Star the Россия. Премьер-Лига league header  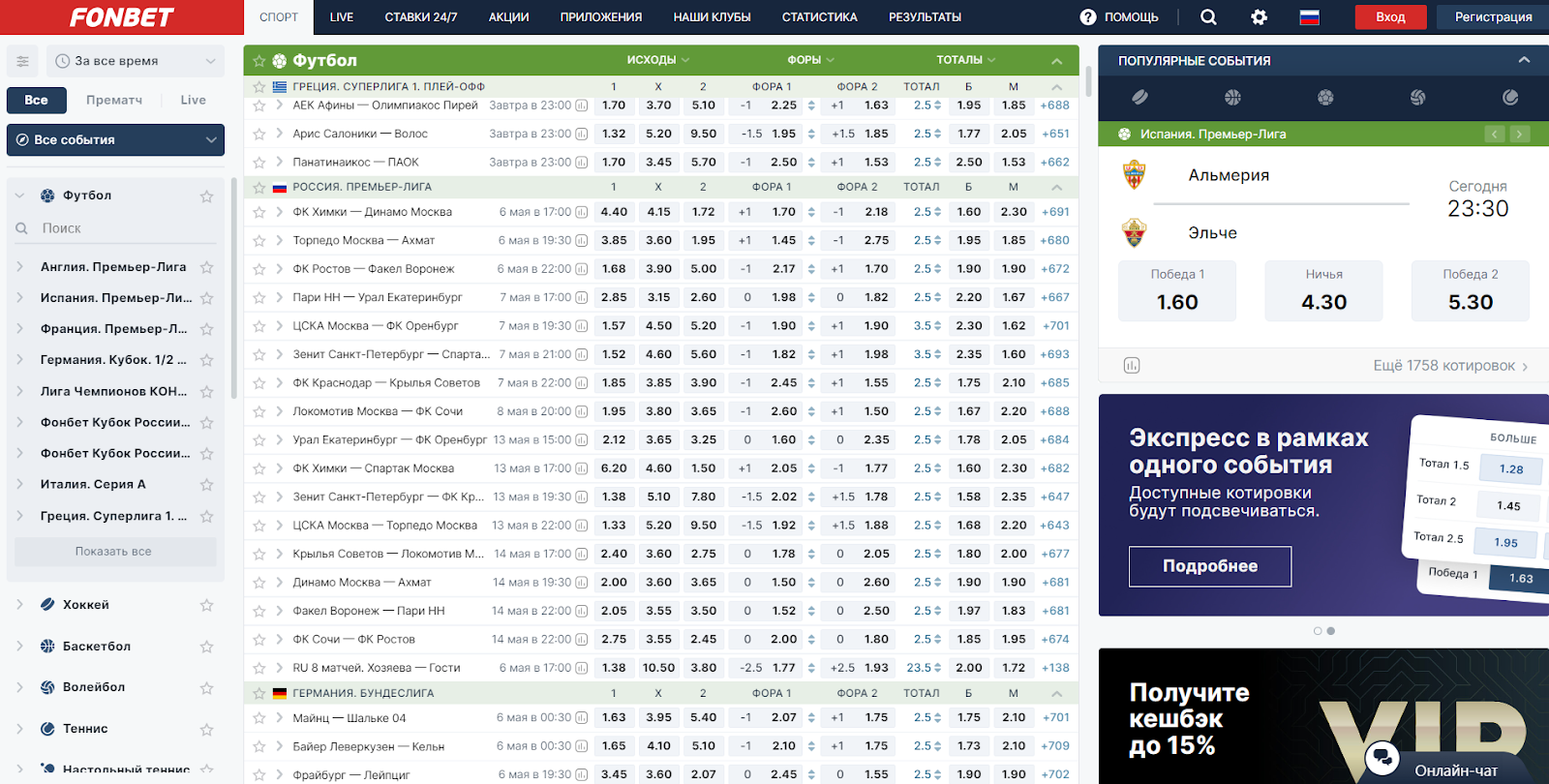(x=259, y=187)
